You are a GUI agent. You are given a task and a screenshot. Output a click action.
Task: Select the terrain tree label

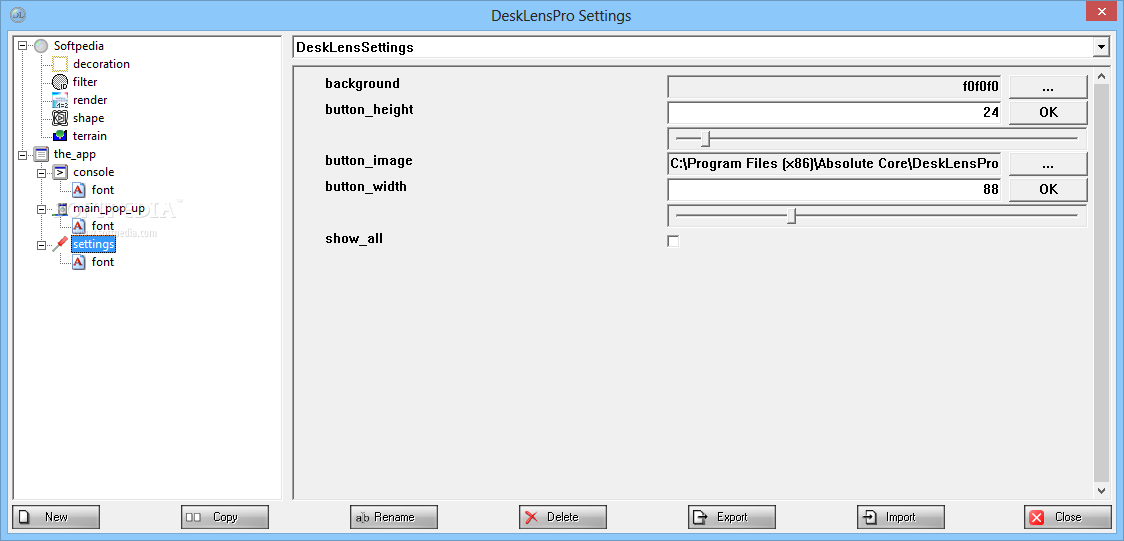coord(90,135)
